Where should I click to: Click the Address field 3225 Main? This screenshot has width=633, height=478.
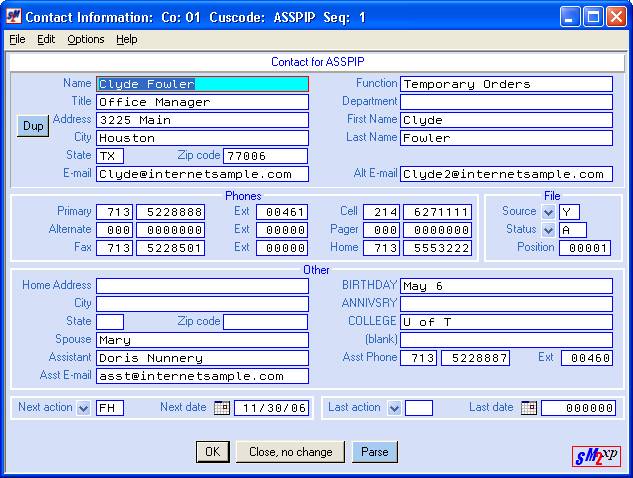(x=203, y=120)
